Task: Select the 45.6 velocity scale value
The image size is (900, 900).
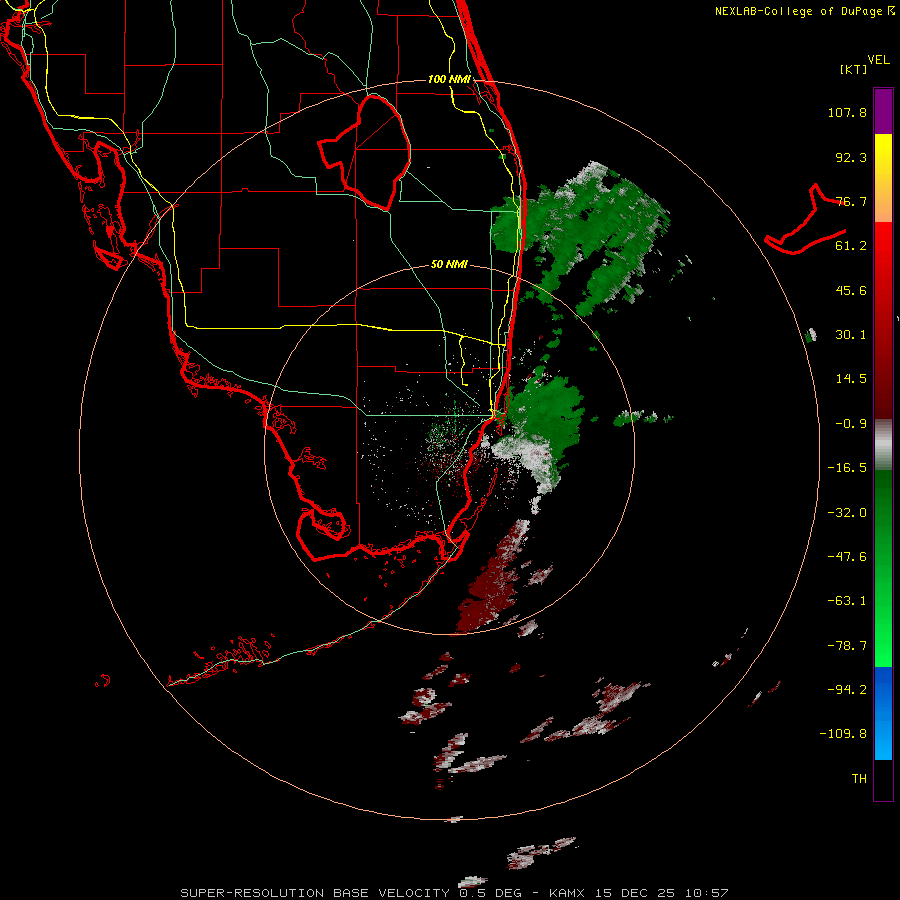Action: (851, 290)
